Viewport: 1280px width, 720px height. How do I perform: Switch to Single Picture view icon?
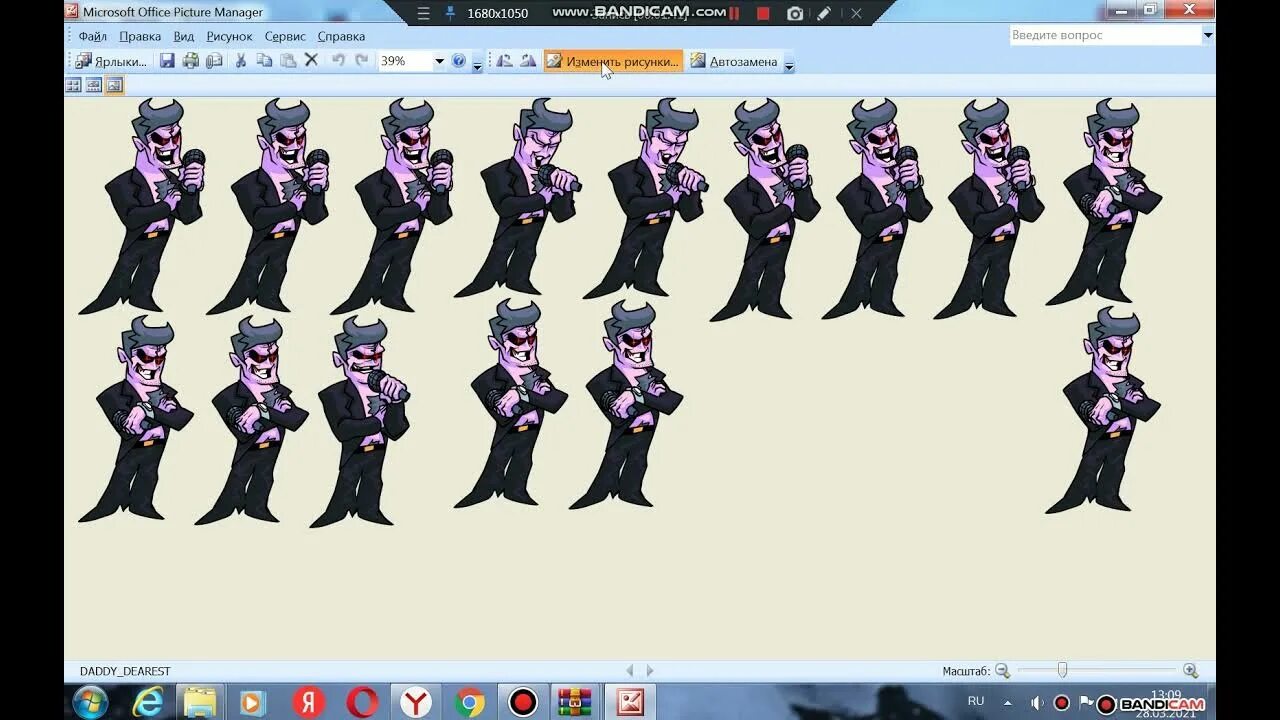pos(114,85)
